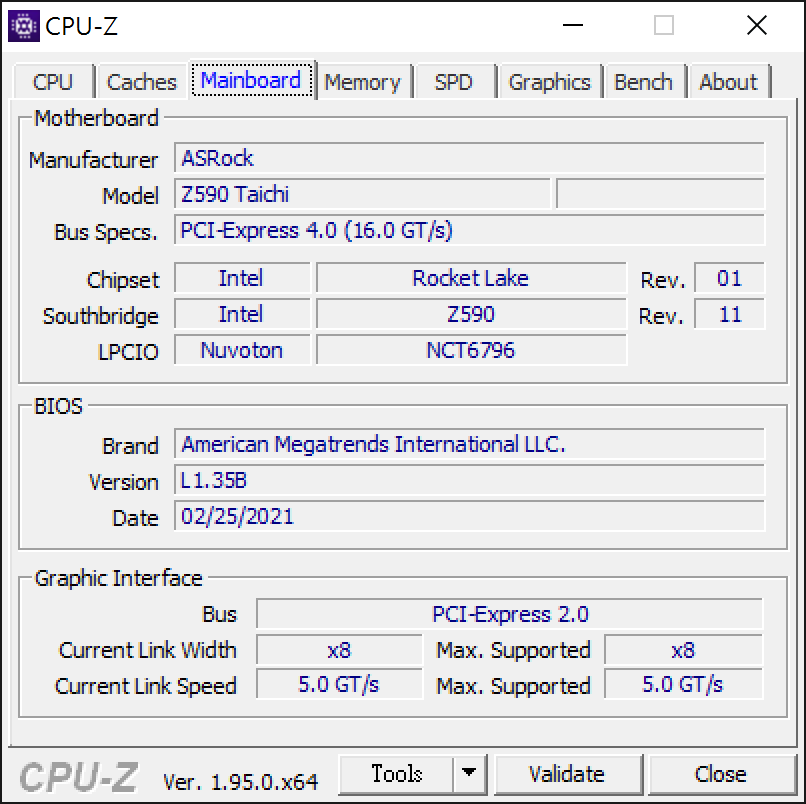Screen dimensions: 806x804
Task: Click the PCI-Express 2.0 graphic bus value
Action: (x=509, y=614)
